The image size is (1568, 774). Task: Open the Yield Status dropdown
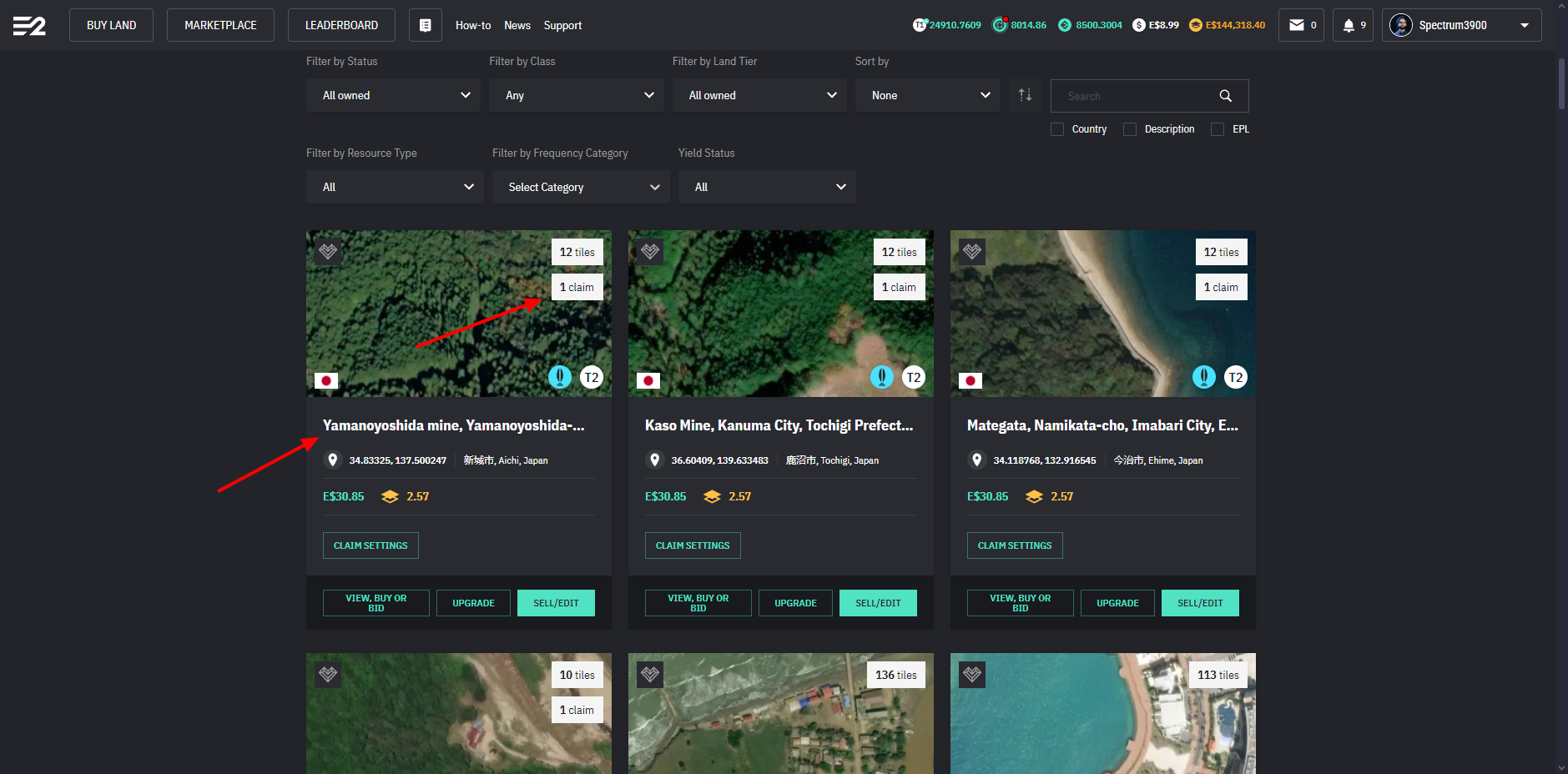point(767,187)
